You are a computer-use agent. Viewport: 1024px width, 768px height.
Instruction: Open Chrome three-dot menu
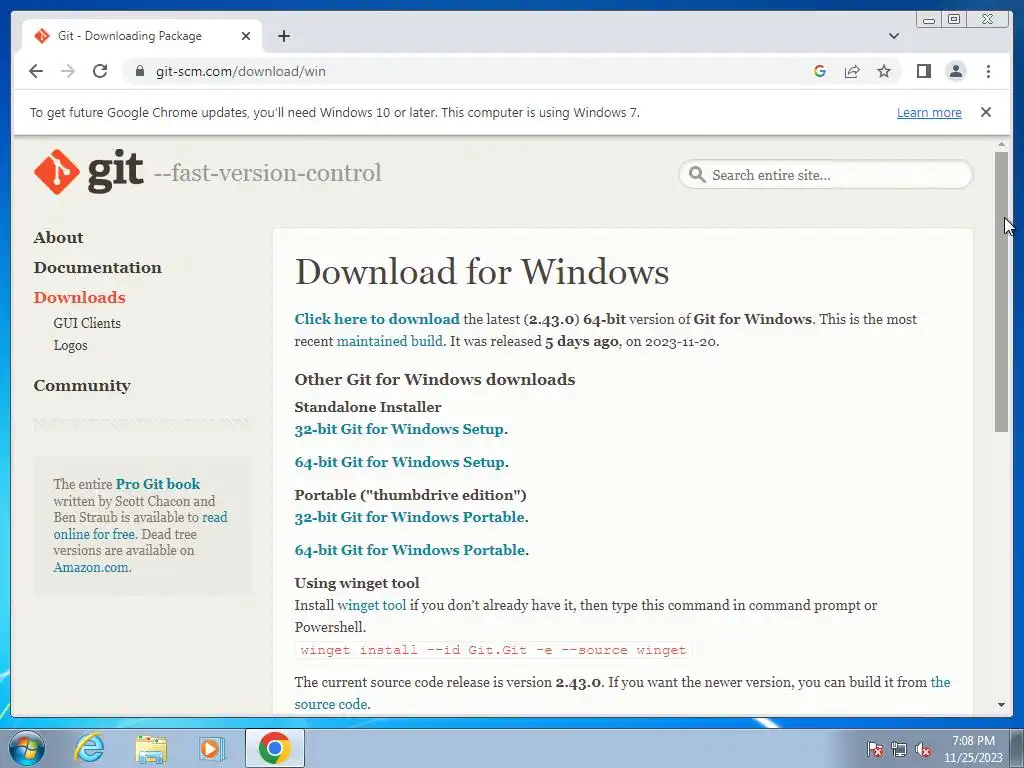(x=988, y=71)
